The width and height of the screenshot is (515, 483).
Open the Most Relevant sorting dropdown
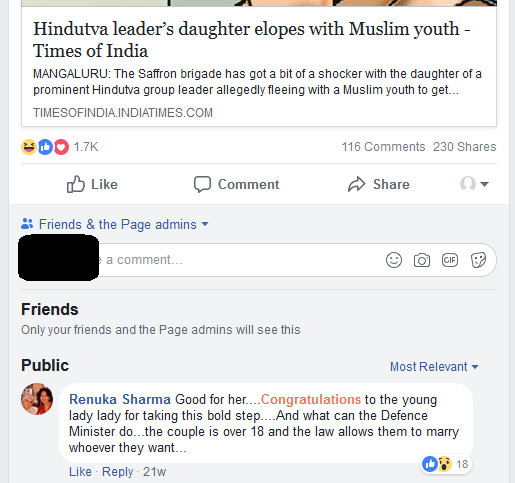pos(434,367)
